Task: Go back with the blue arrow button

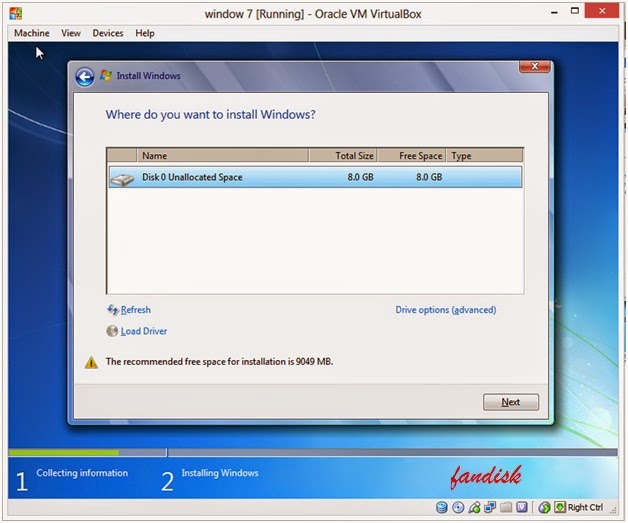Action: coord(85,76)
